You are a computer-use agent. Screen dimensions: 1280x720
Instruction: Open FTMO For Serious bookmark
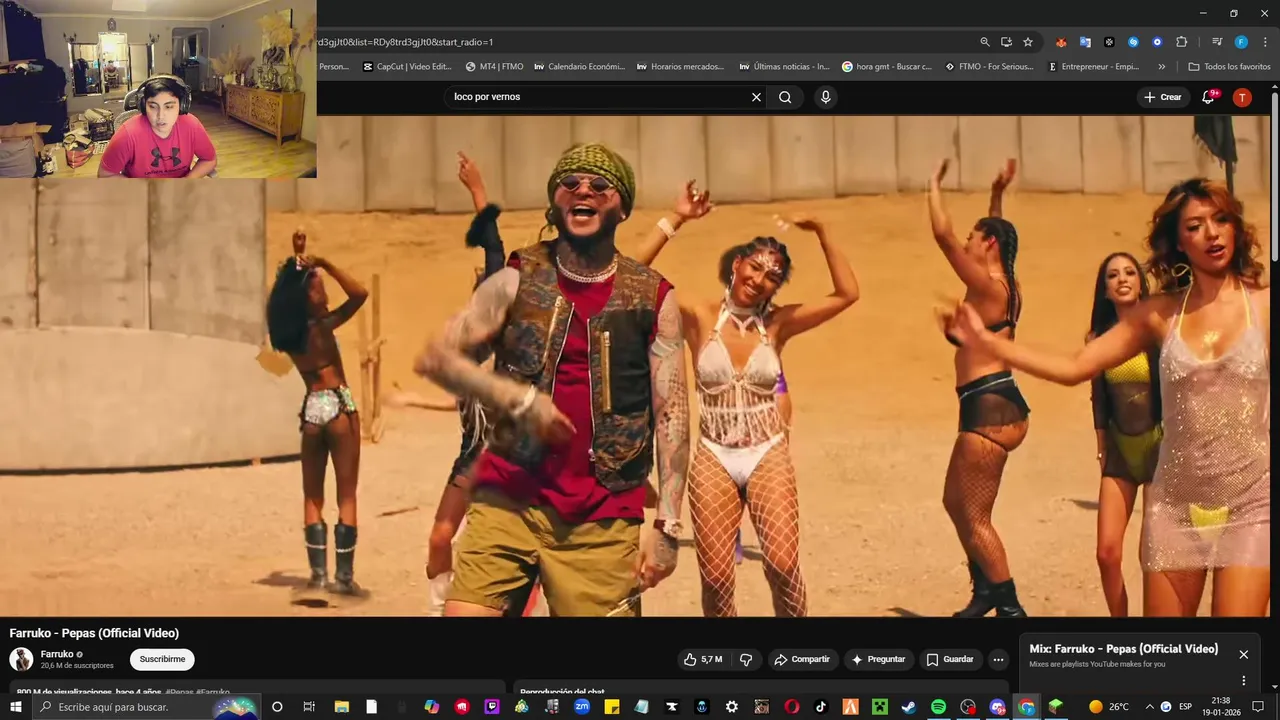pyautogui.click(x=990, y=67)
